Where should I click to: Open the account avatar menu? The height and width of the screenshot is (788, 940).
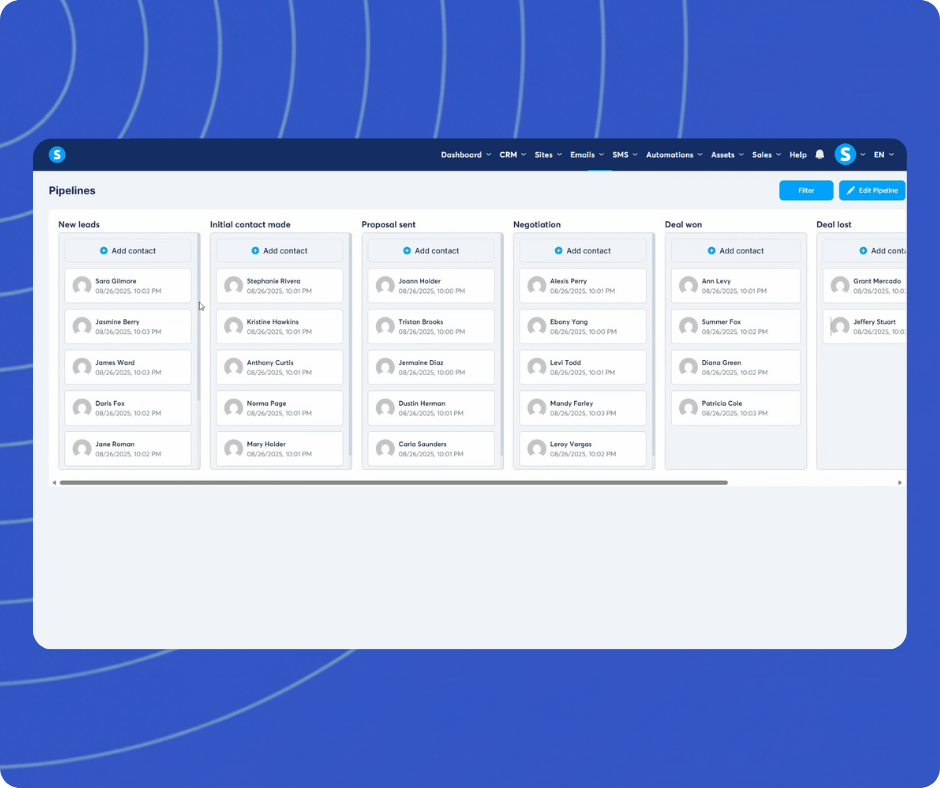point(845,155)
